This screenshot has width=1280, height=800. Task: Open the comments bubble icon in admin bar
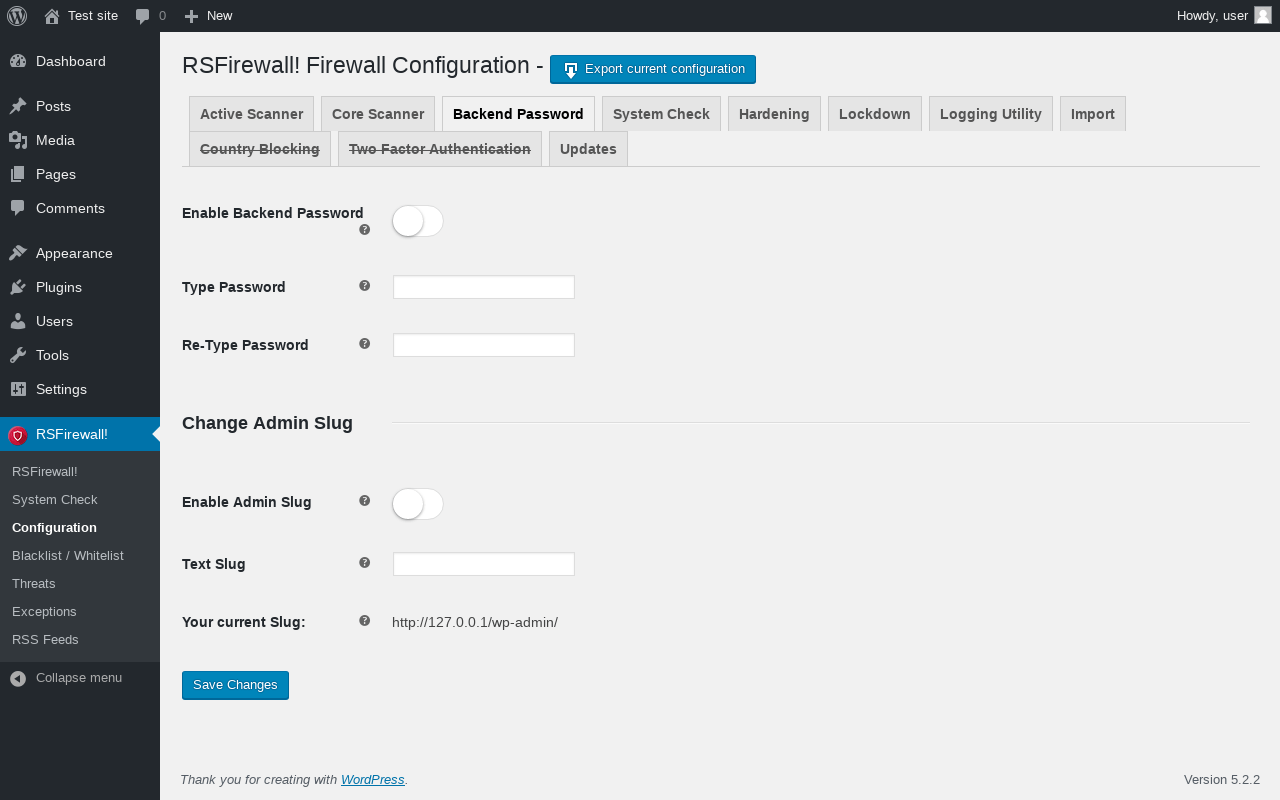coord(143,16)
